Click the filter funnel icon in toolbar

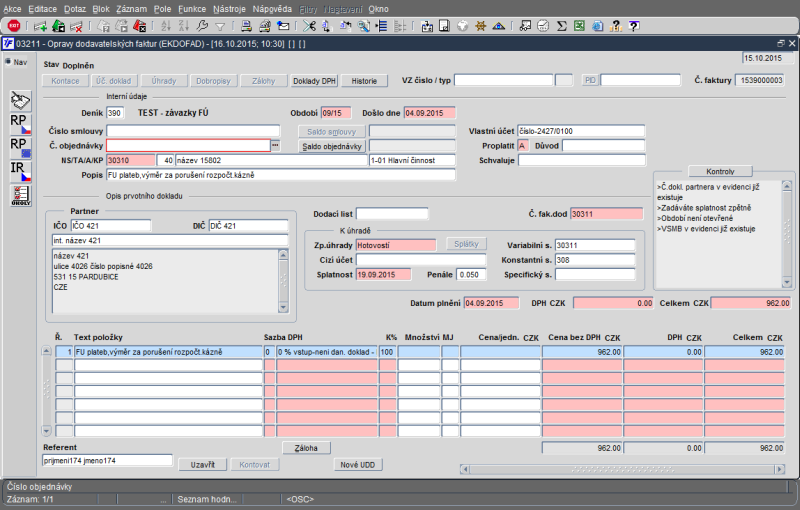click(x=220, y=25)
